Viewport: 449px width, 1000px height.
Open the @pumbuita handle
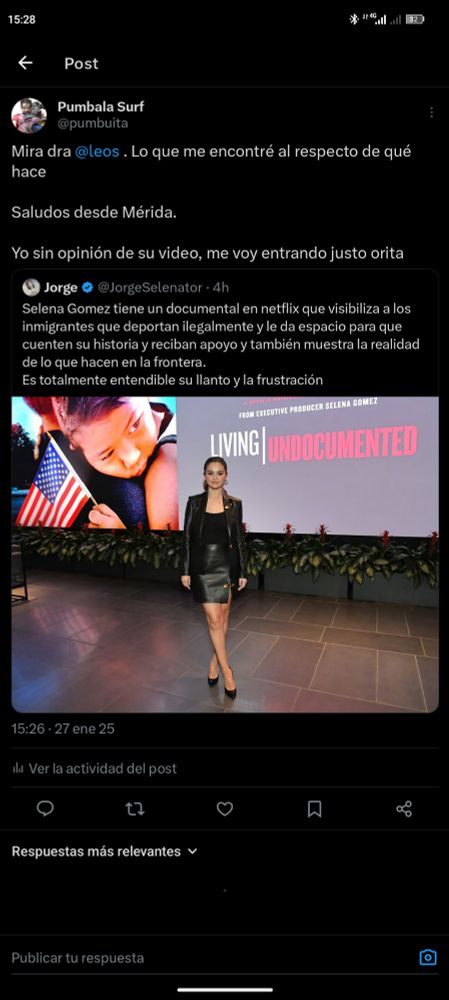(93, 124)
